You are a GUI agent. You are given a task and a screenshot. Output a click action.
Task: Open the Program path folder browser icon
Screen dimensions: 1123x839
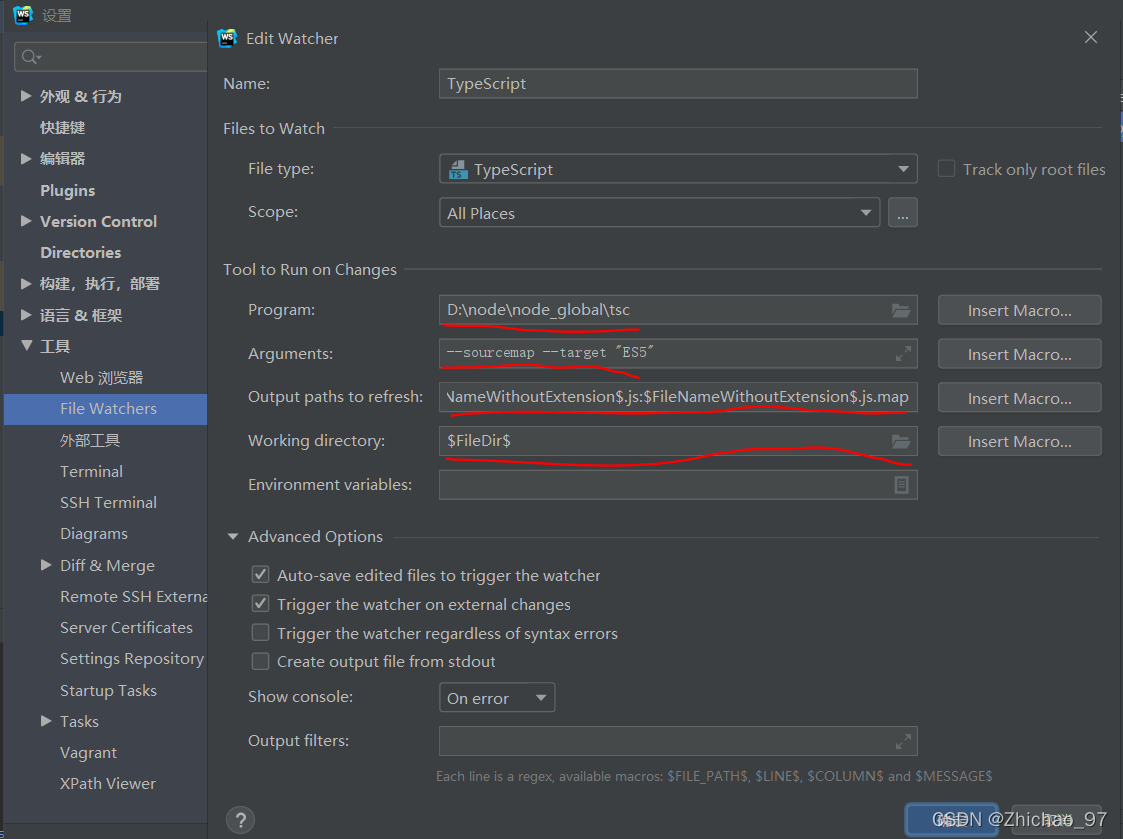900,310
